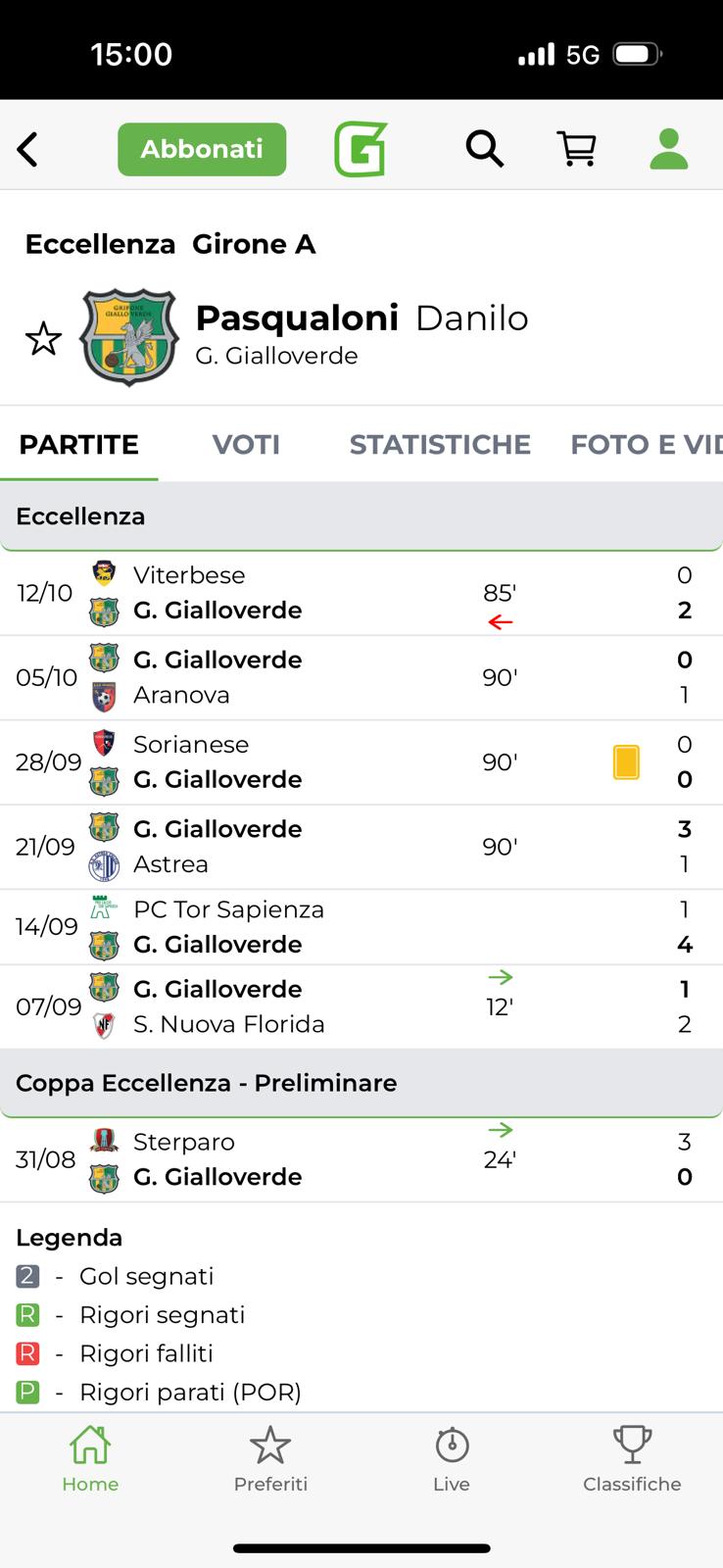The width and height of the screenshot is (723, 1568).
Task: Open the Classifiche trophy icon
Action: click(x=632, y=1457)
